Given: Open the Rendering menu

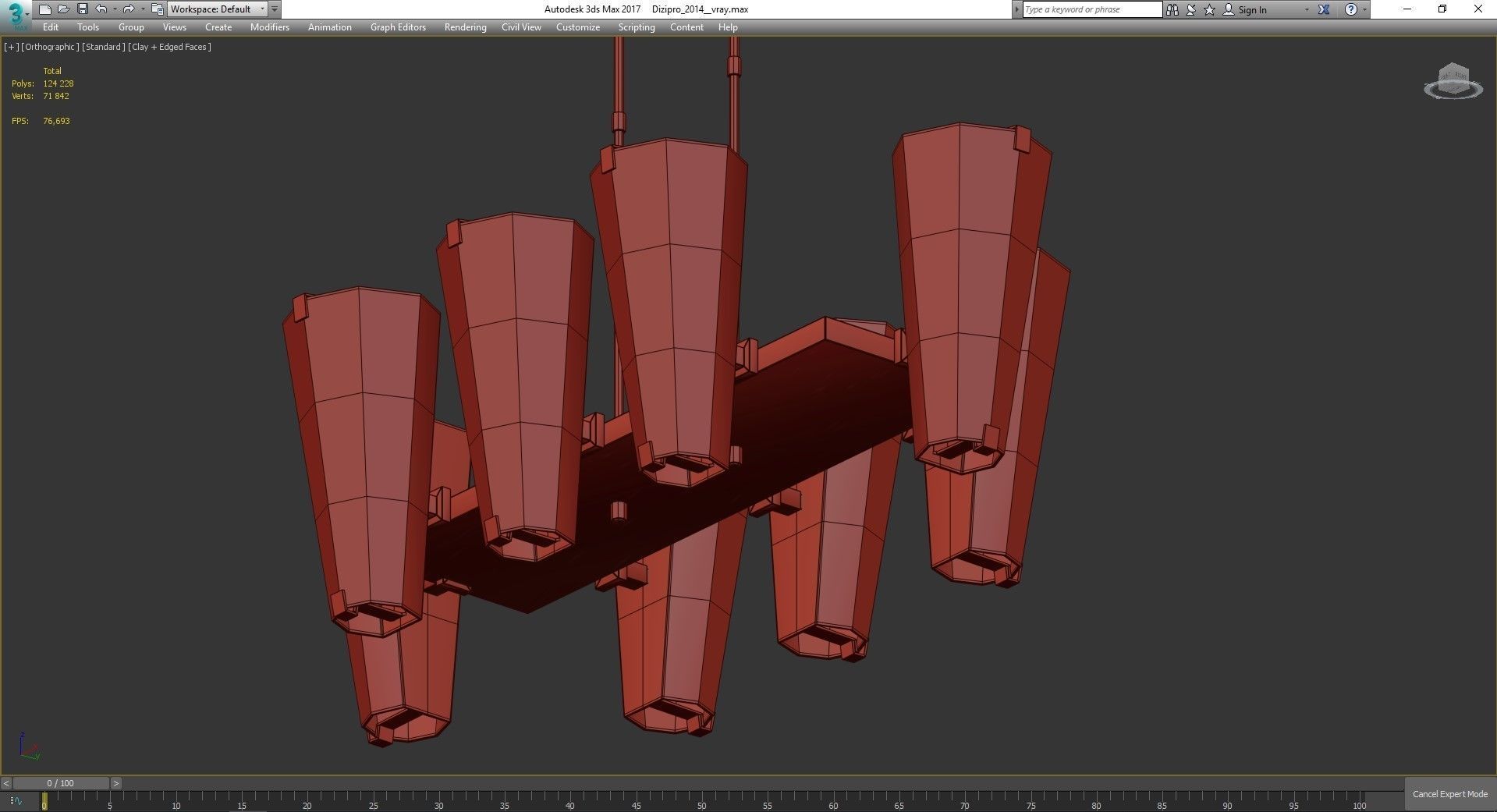Looking at the screenshot, I should (x=466, y=27).
